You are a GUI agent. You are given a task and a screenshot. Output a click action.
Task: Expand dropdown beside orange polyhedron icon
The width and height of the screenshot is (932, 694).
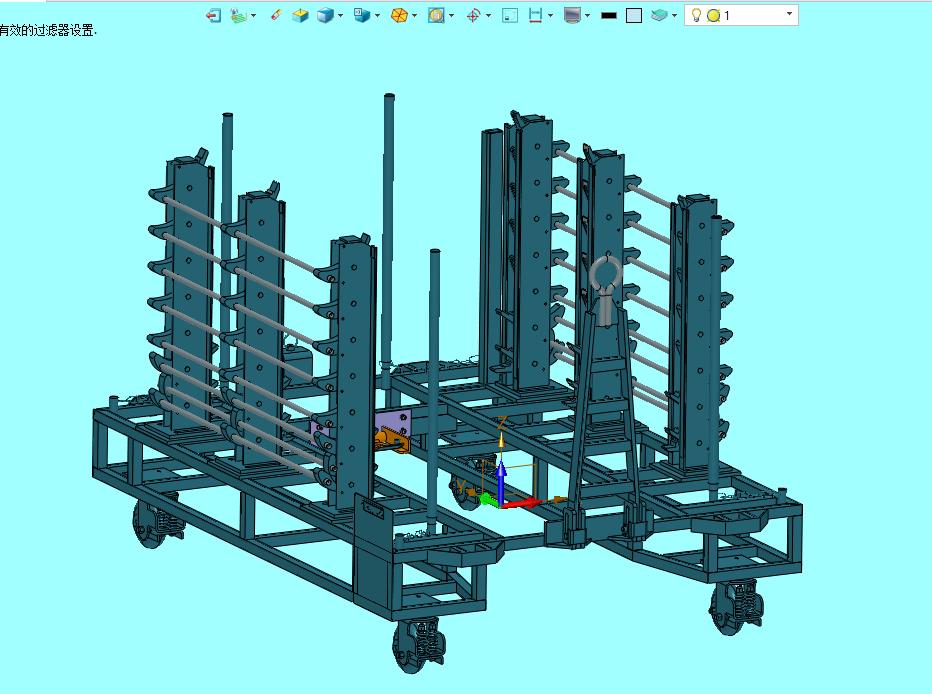(414, 15)
